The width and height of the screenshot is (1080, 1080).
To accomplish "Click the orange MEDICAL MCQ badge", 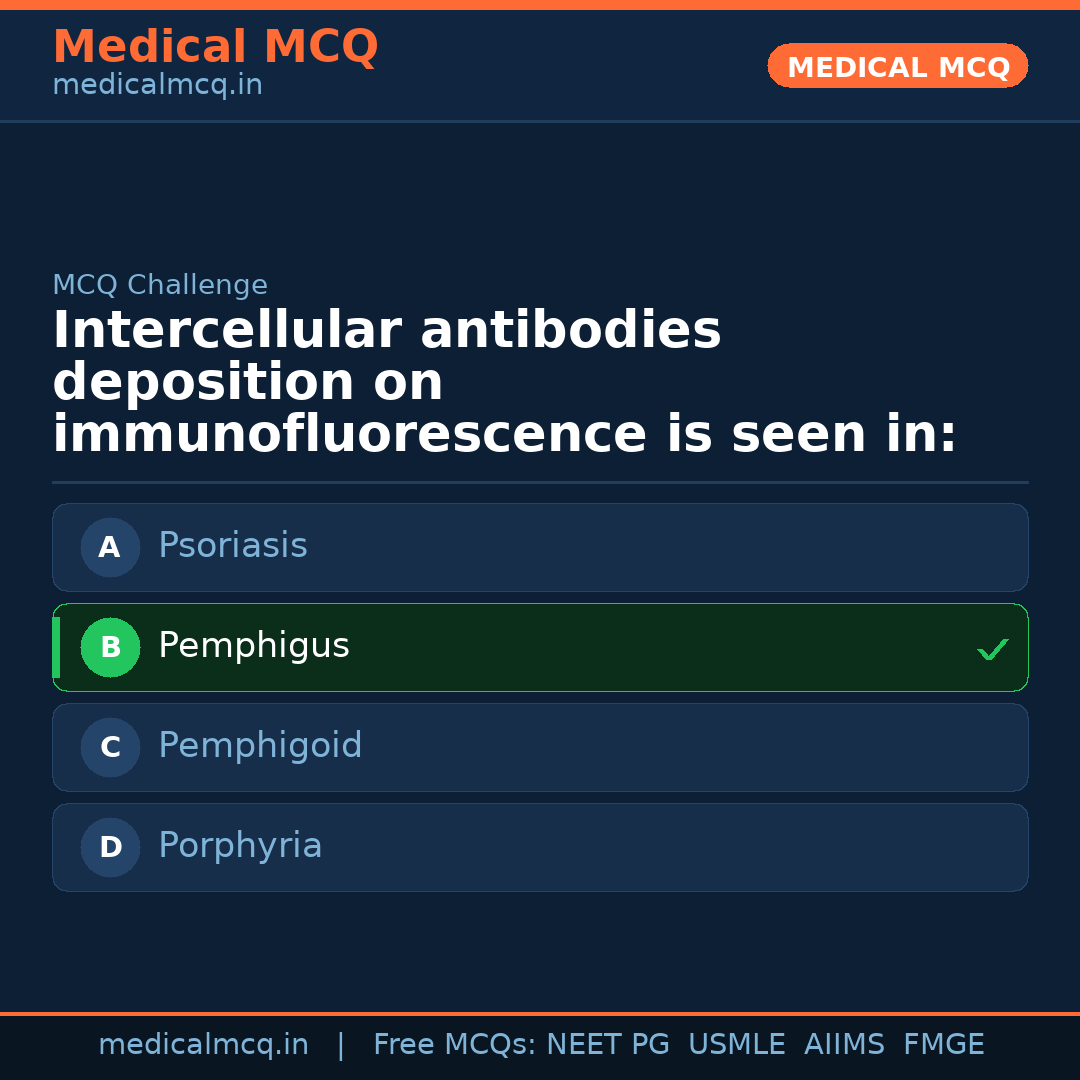I will coord(897,66).
